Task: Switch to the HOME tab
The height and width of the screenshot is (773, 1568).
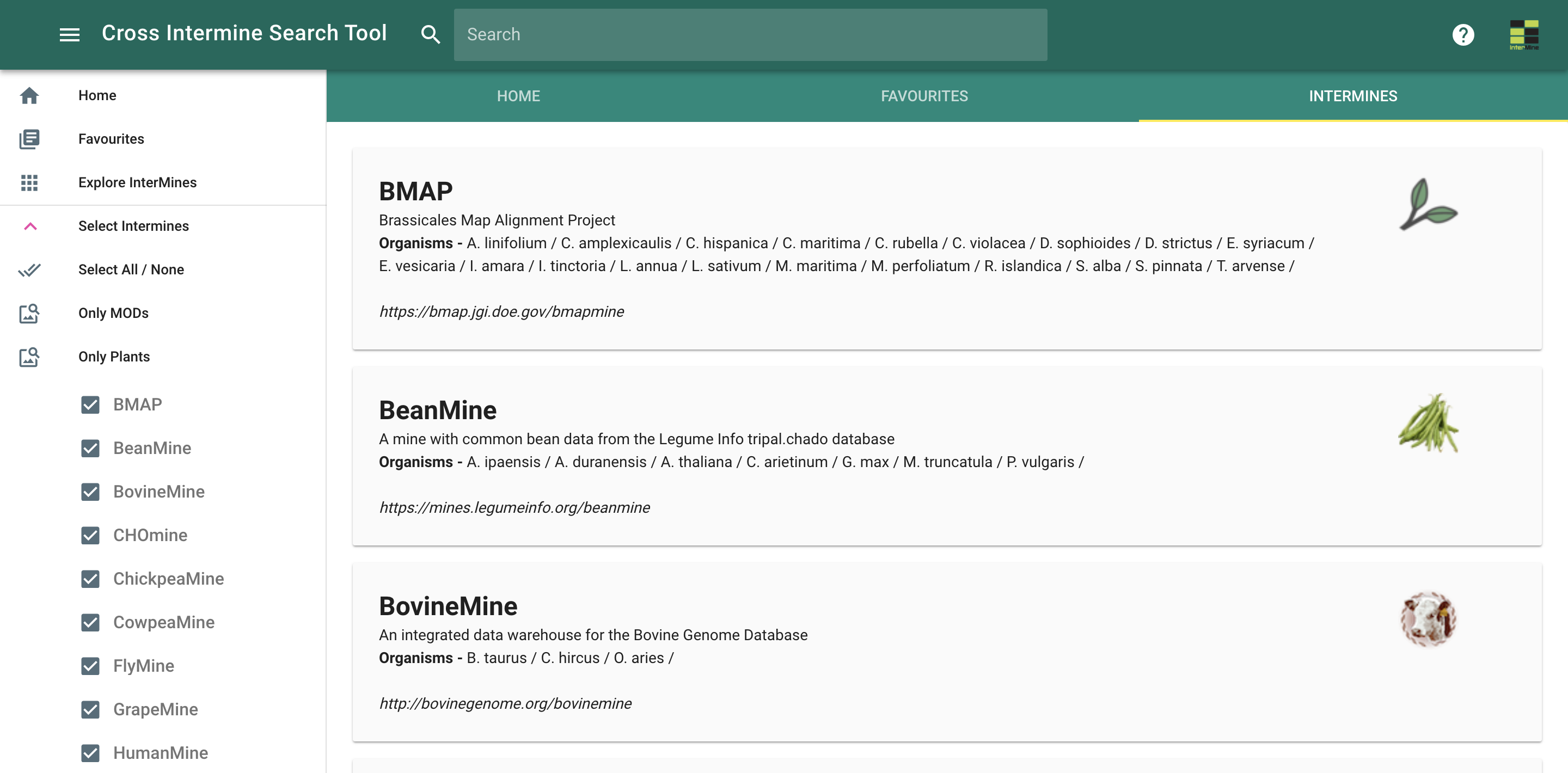Action: click(518, 96)
